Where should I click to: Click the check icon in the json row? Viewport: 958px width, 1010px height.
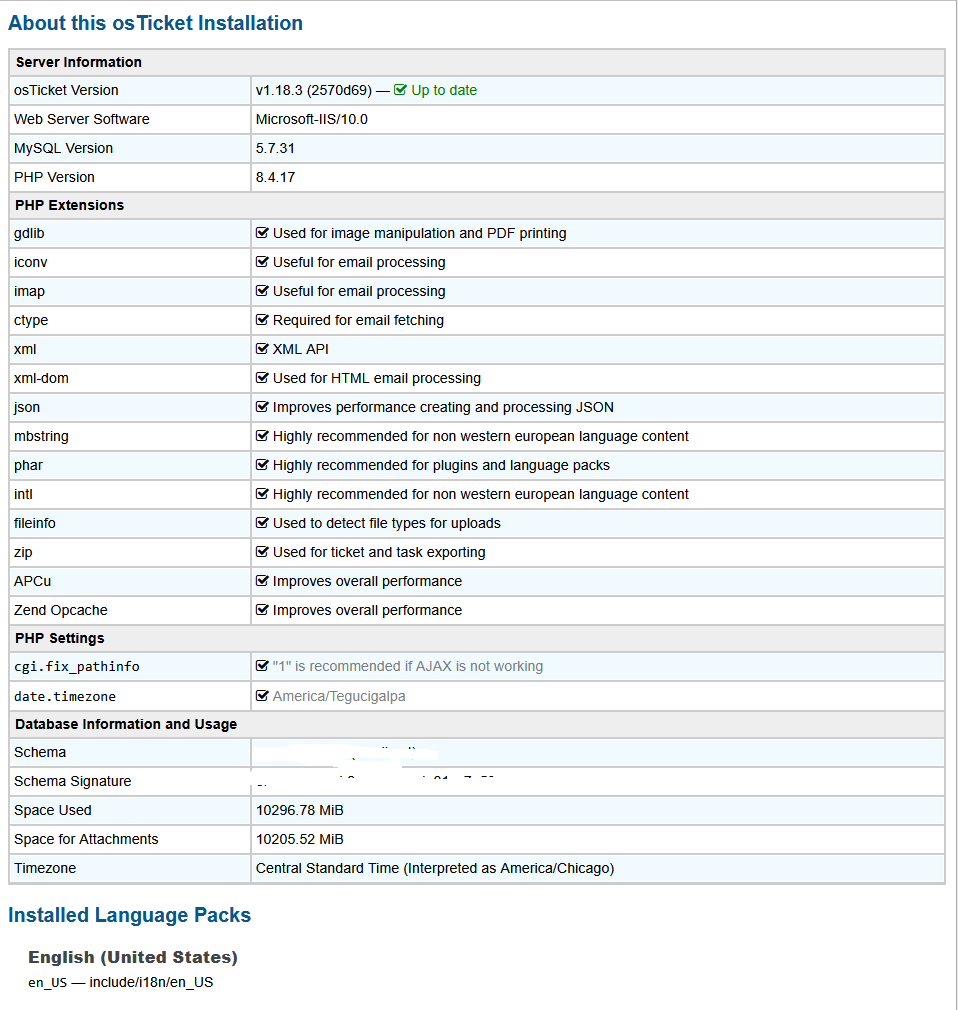262,407
